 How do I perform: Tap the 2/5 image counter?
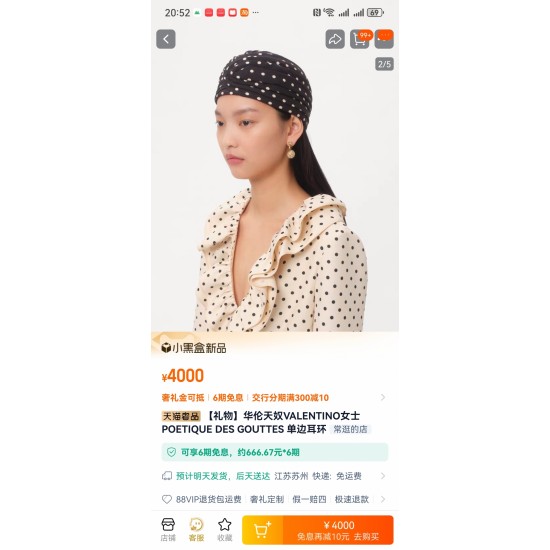384,64
